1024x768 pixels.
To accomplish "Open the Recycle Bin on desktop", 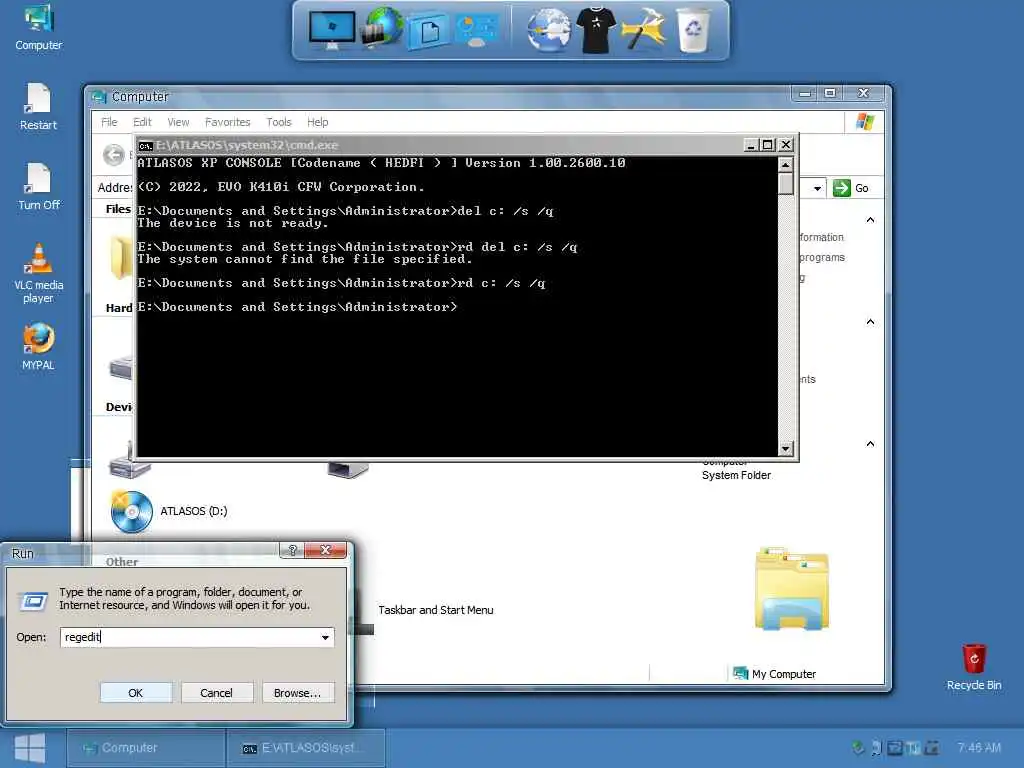I will tap(974, 667).
